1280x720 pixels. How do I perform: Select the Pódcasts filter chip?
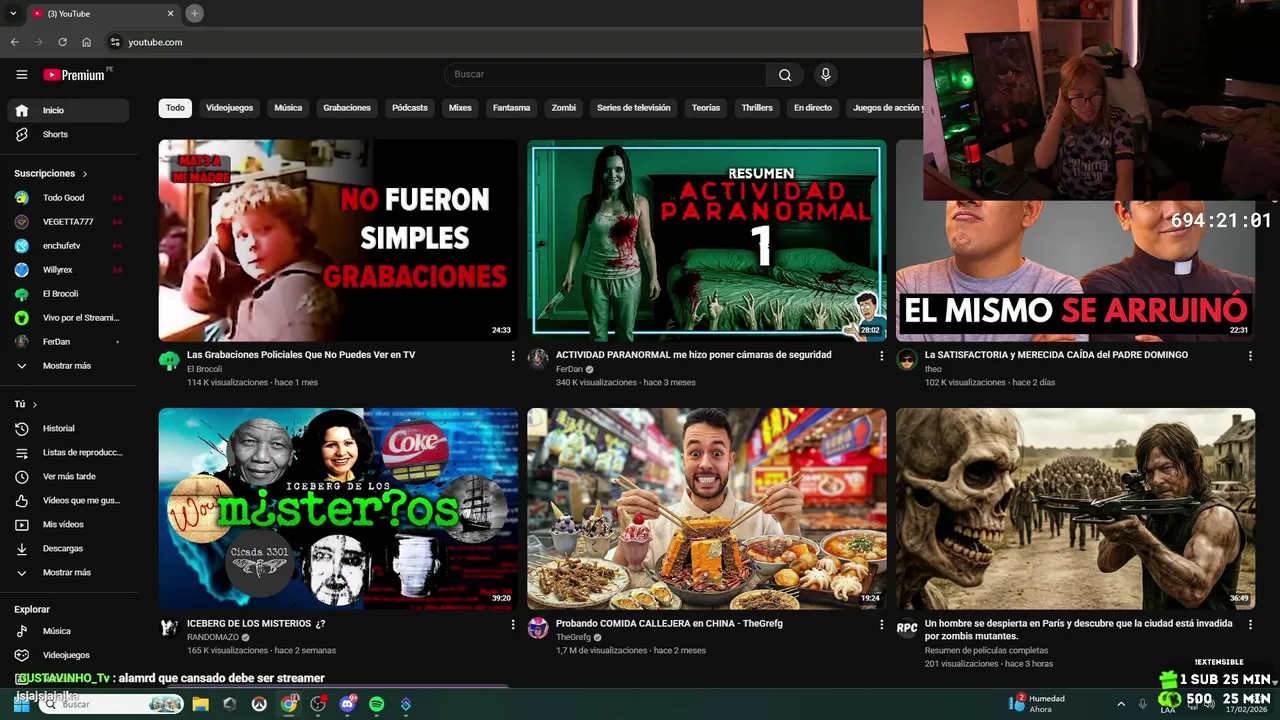click(x=410, y=108)
